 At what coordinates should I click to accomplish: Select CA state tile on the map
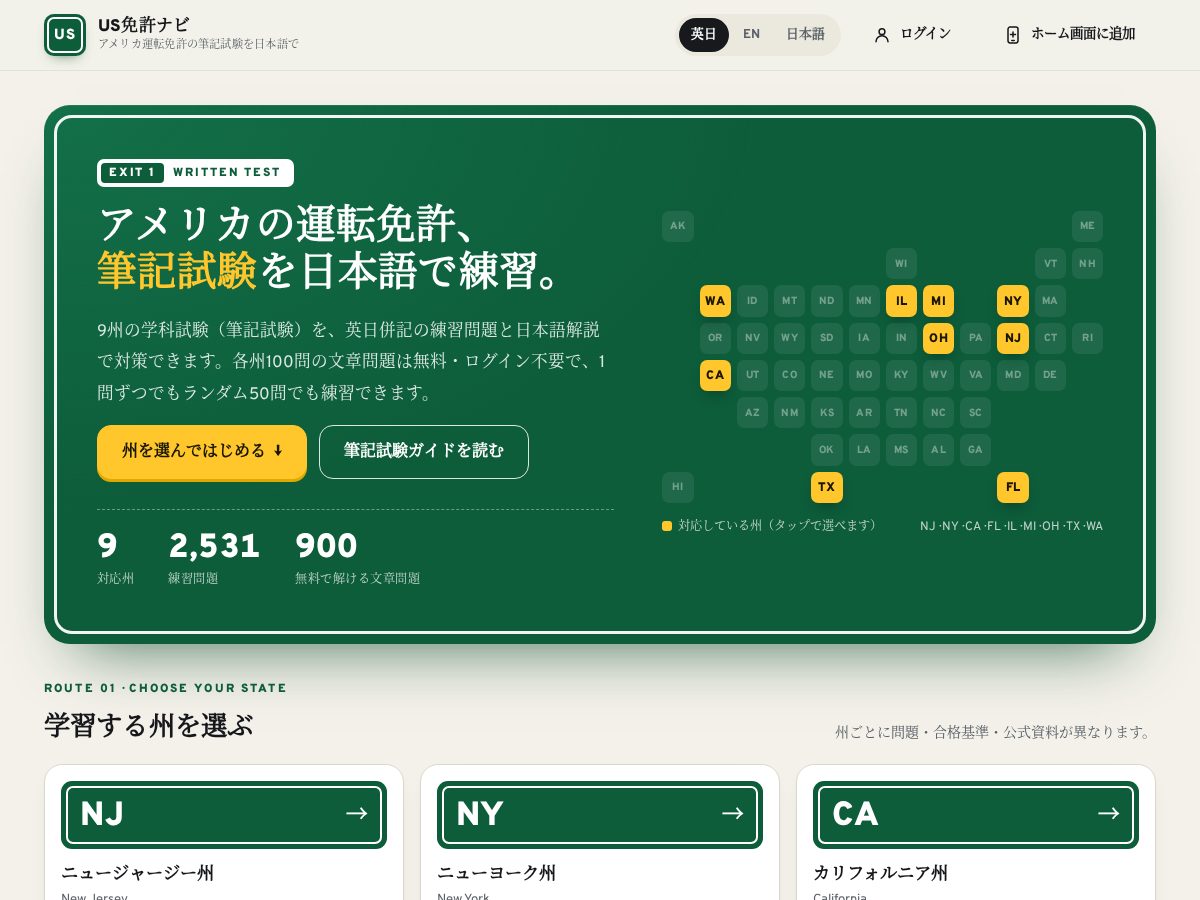[x=715, y=376]
